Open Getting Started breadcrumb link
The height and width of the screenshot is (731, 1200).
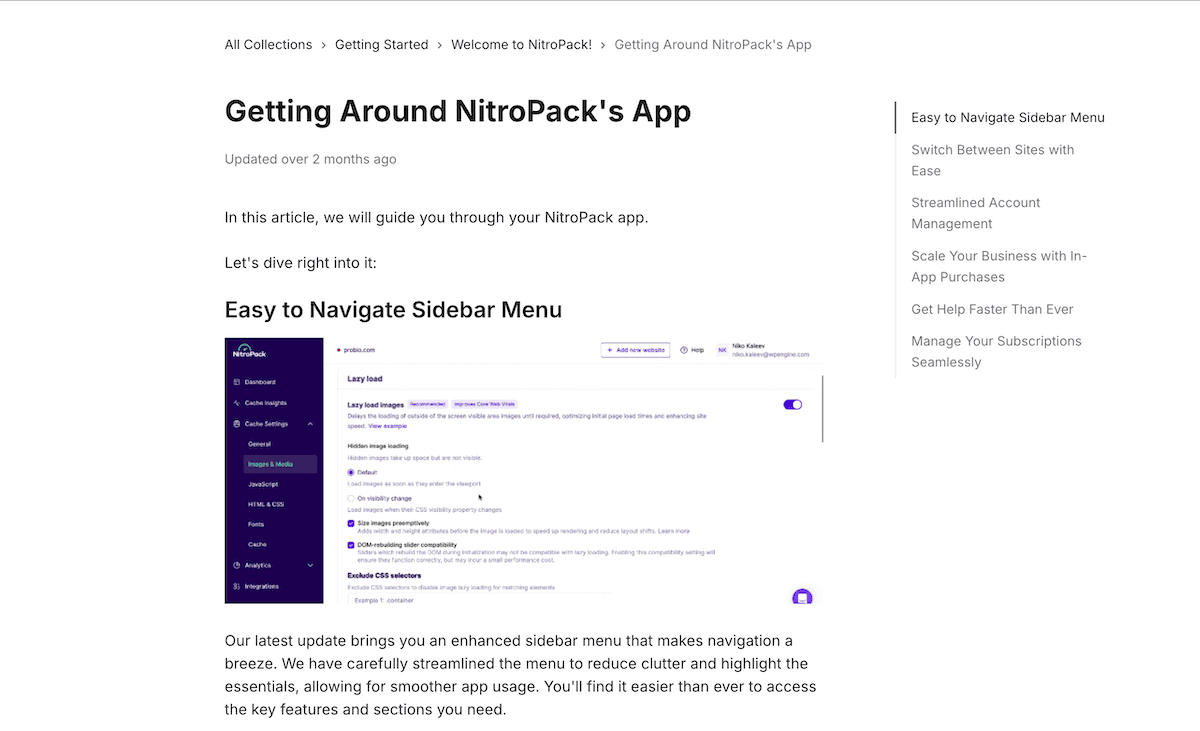(382, 44)
